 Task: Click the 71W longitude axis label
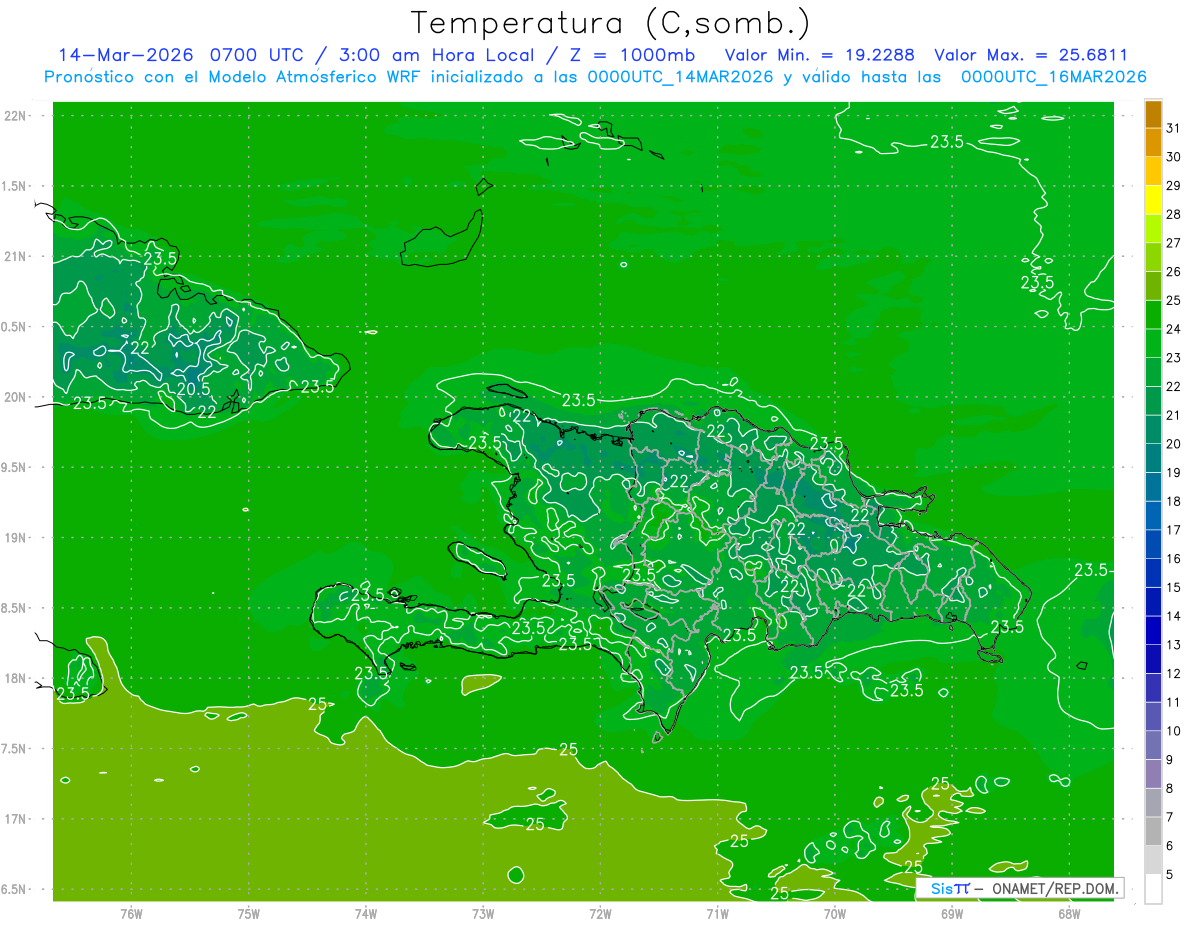pos(717,914)
